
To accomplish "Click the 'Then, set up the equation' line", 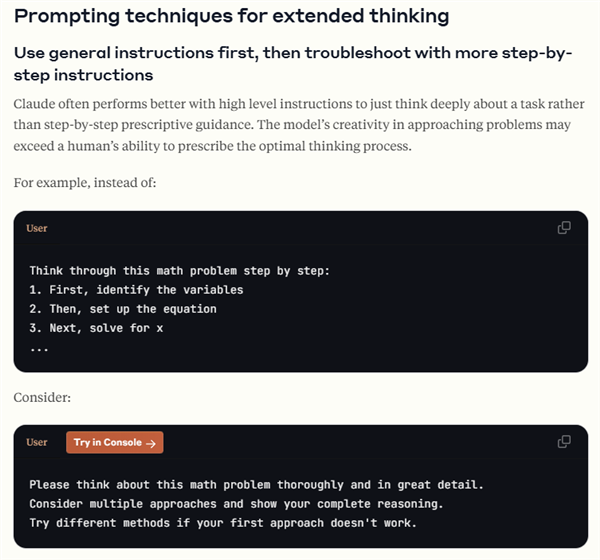I will 123,309.
